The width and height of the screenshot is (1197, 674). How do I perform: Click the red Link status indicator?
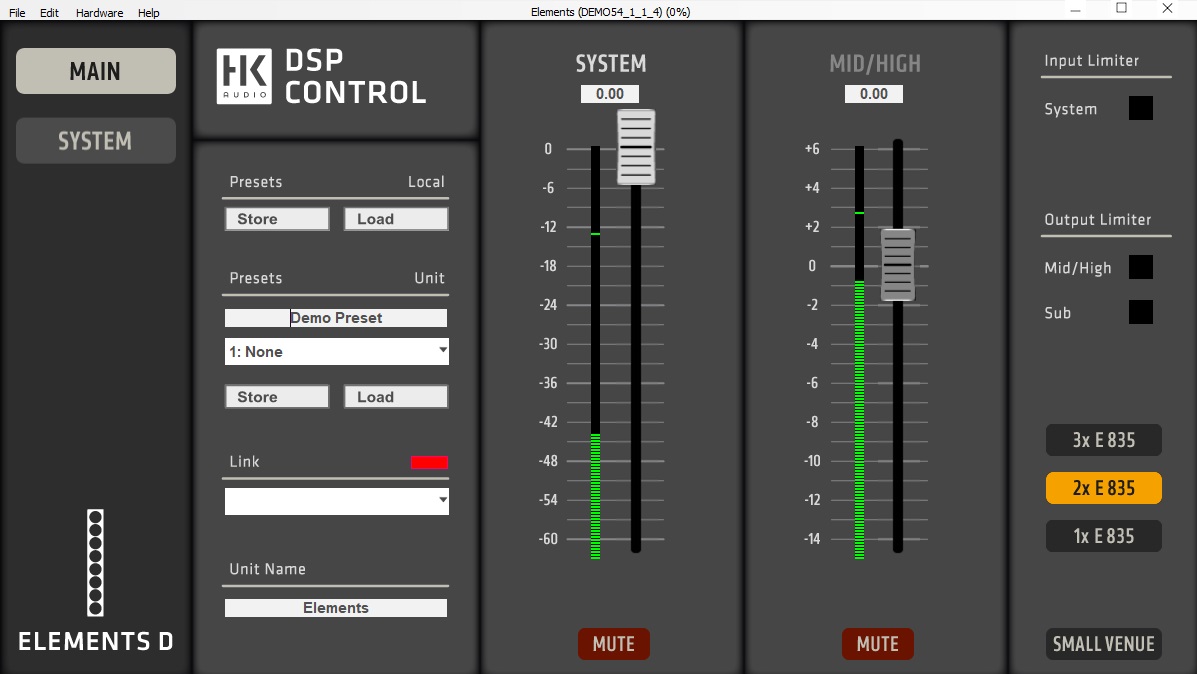coord(429,462)
